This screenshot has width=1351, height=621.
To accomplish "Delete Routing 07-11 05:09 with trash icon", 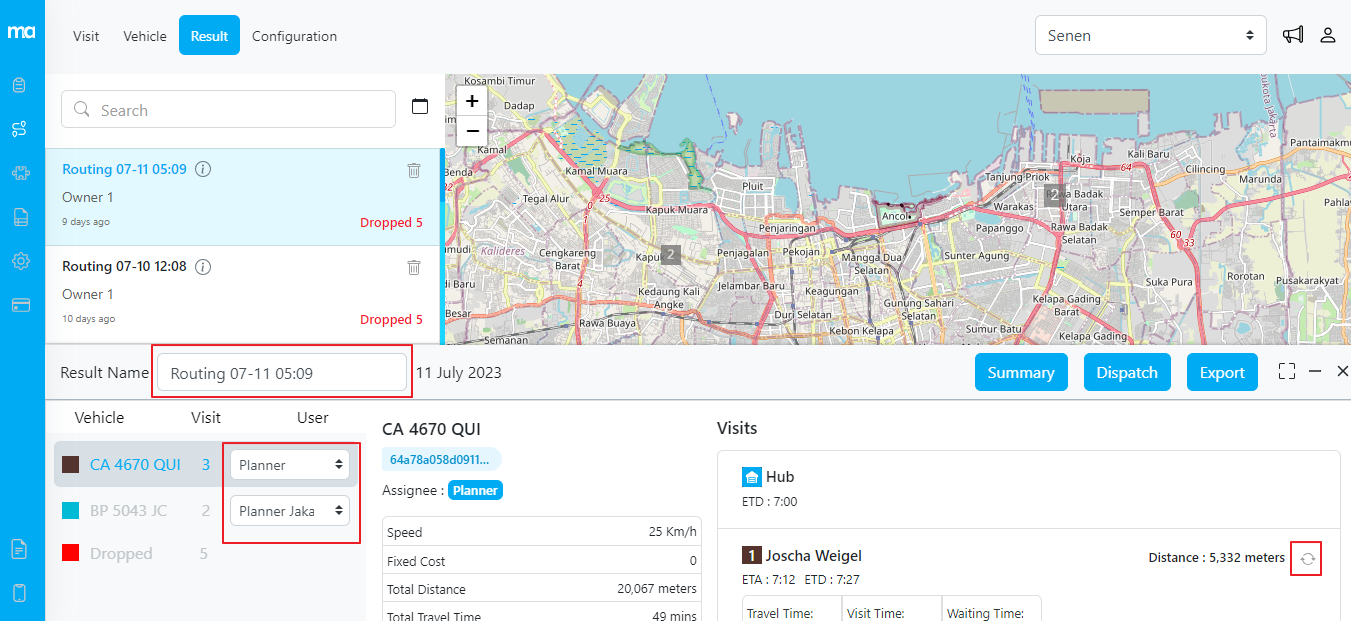I will pos(414,170).
